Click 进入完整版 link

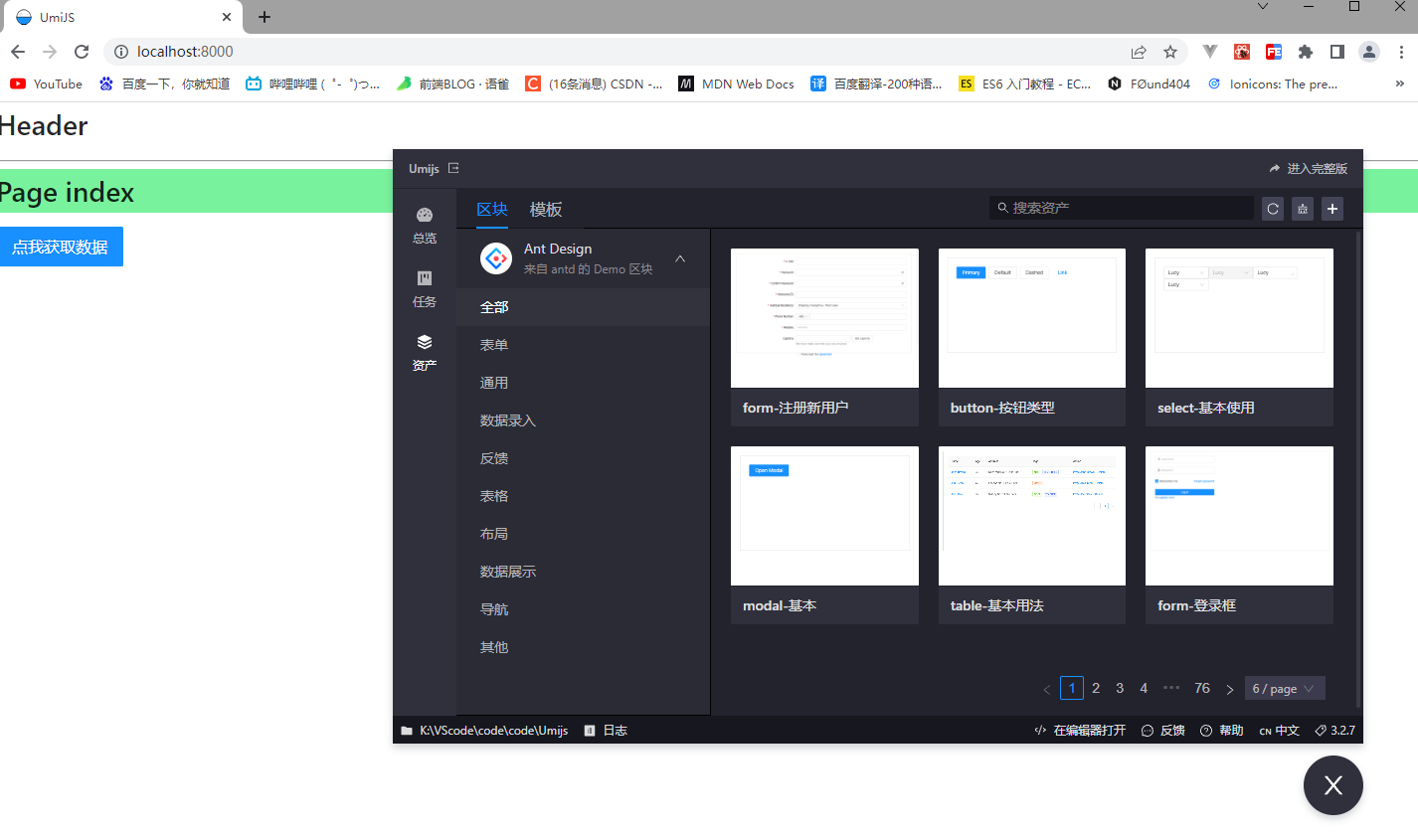point(1309,169)
